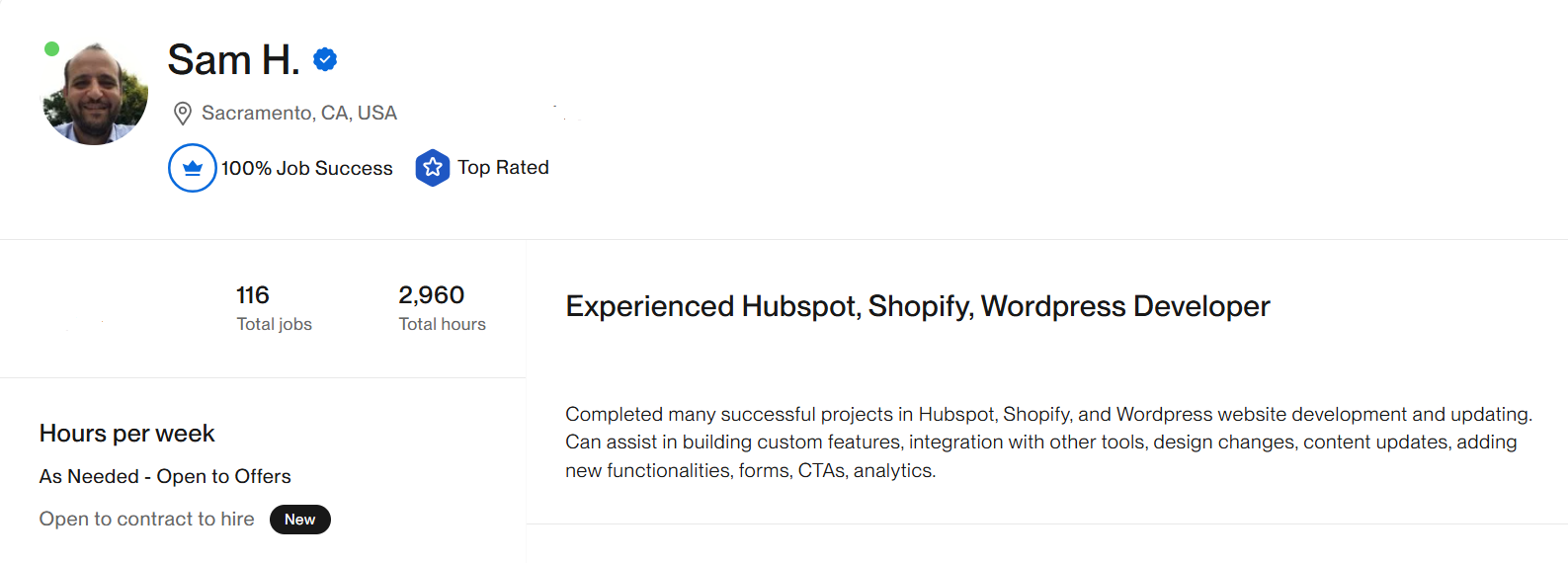This screenshot has height=563, width=1568.
Task: Open the Sam H. name heading
Action: pos(233,60)
